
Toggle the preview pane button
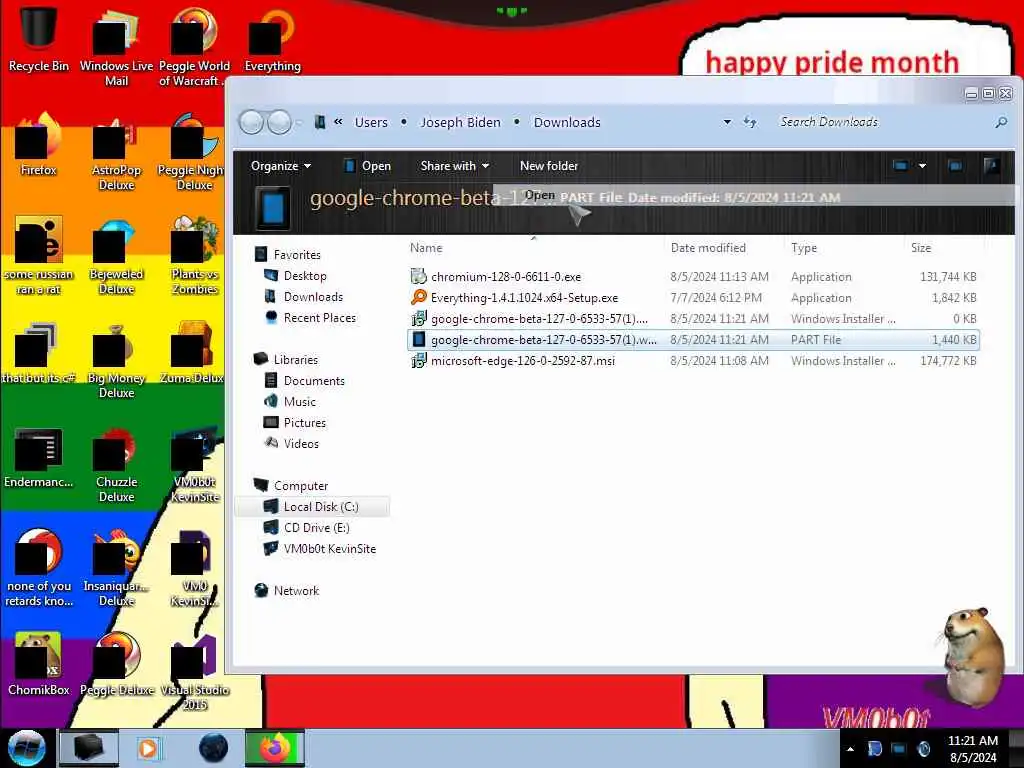(x=955, y=166)
